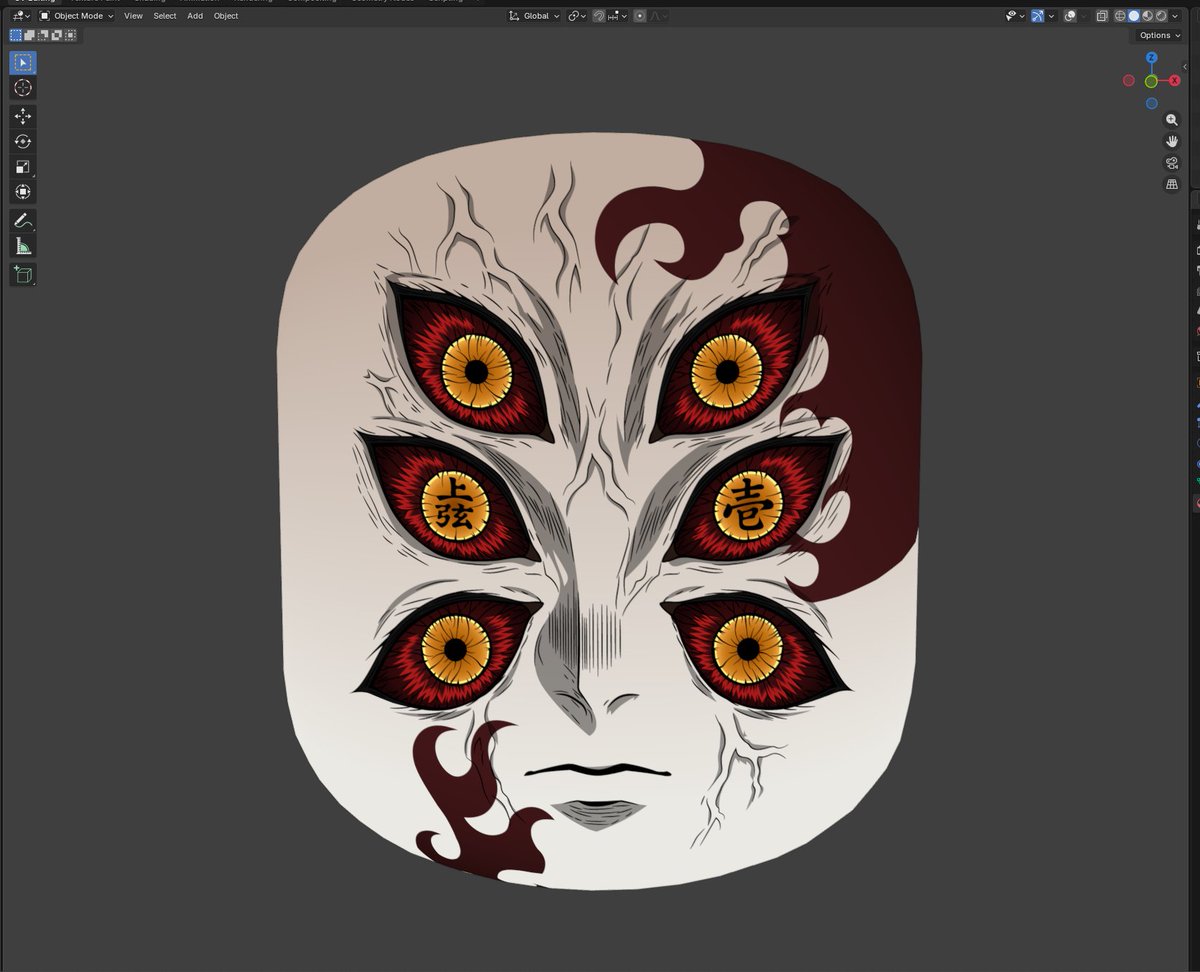Image resolution: width=1200 pixels, height=972 pixels.
Task: Select the Add Cube tool
Action: coord(23,274)
